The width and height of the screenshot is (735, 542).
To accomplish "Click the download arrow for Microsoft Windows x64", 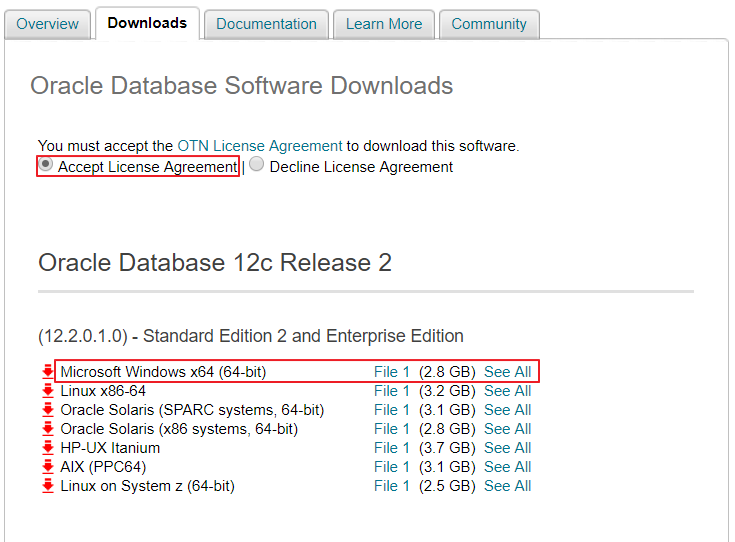I will point(48,371).
